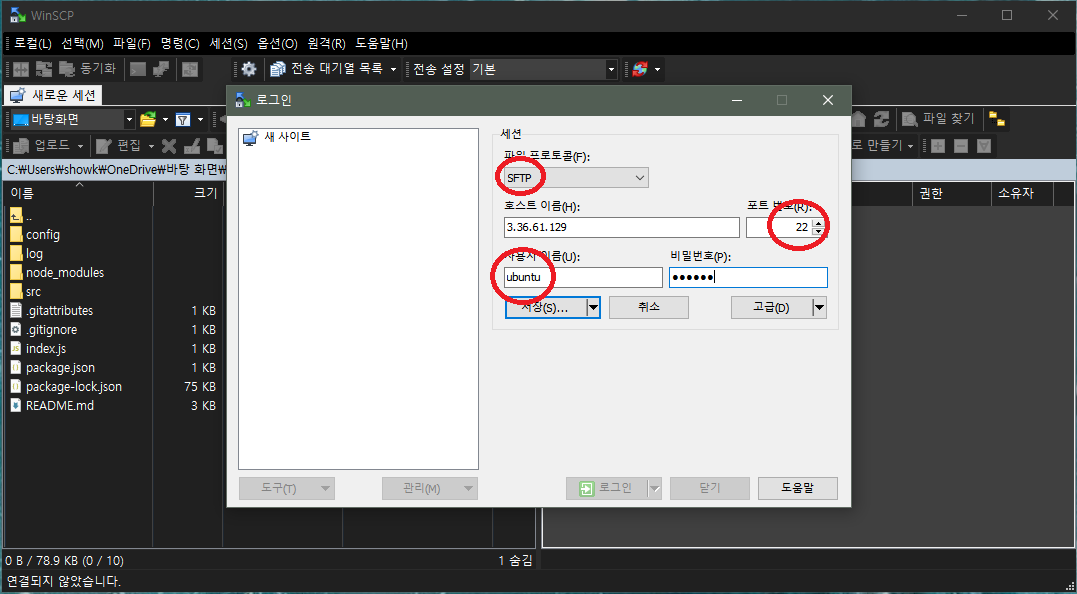Open the preferences gear icon in the toolbar

(x=249, y=69)
